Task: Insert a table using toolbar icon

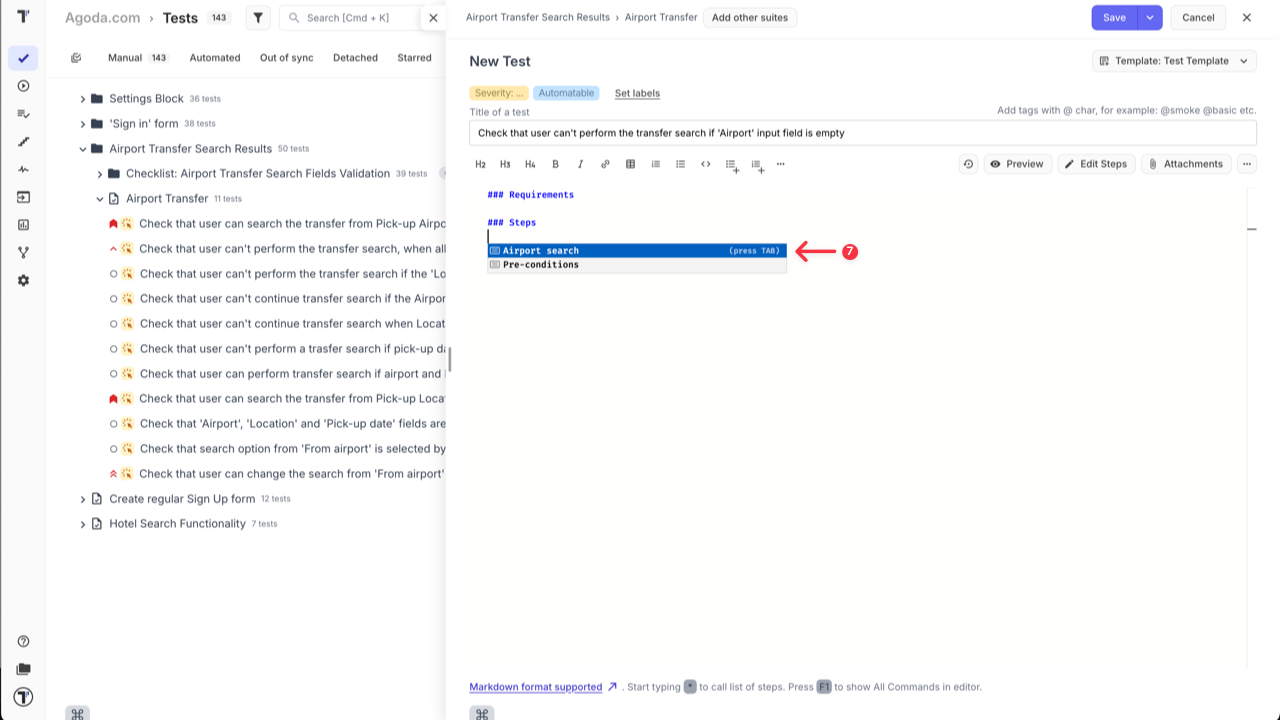Action: (x=630, y=164)
